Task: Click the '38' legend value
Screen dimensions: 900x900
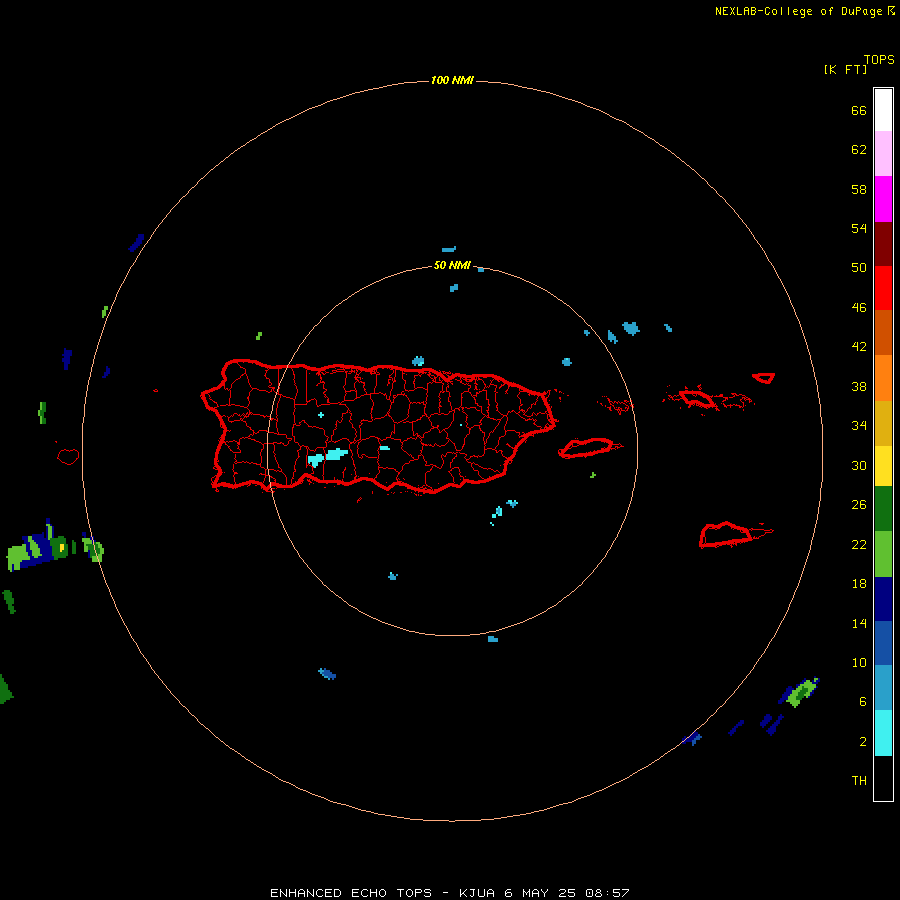Action: (859, 386)
